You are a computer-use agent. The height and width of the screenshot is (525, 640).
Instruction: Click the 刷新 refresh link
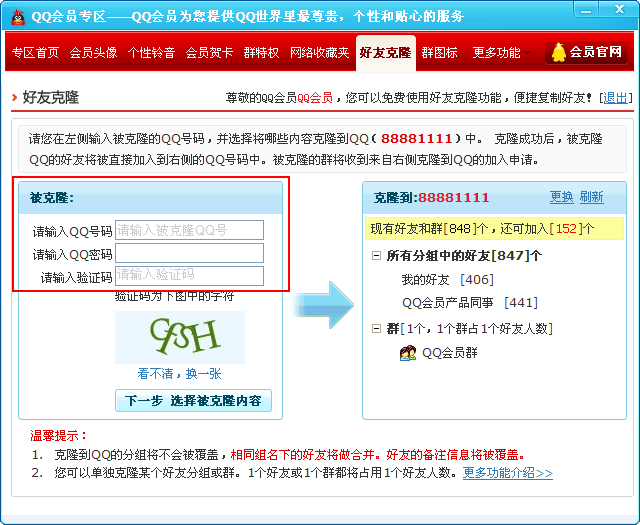pyautogui.click(x=591, y=197)
